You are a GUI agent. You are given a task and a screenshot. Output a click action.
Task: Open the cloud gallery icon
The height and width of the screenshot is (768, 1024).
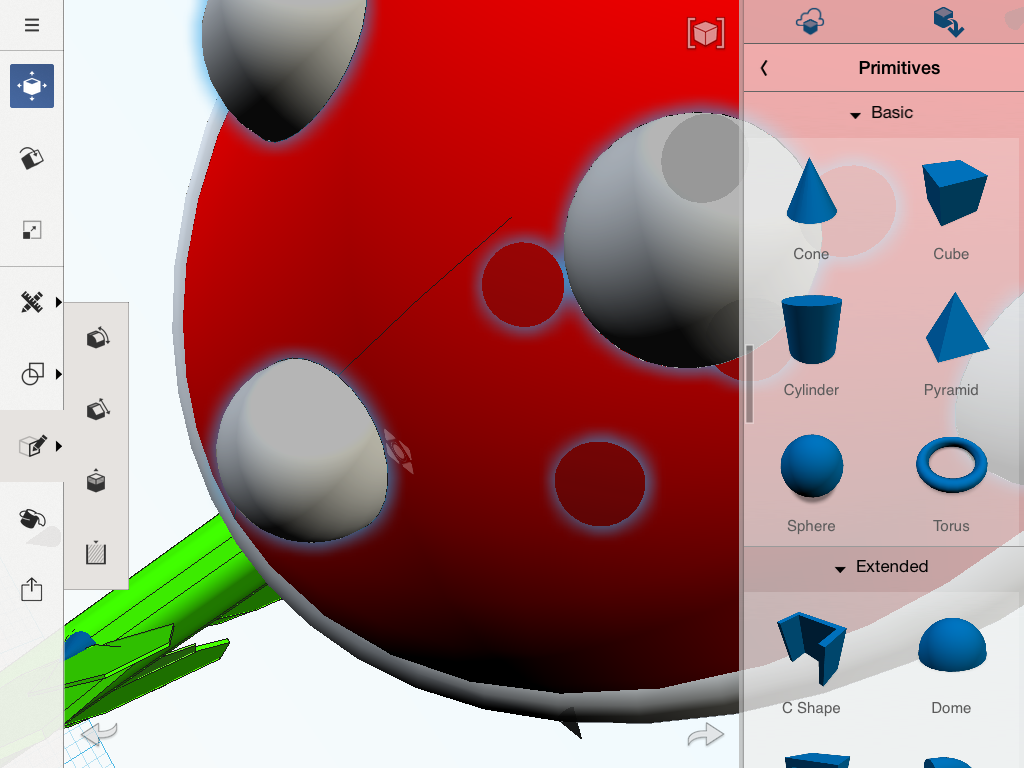coord(810,21)
